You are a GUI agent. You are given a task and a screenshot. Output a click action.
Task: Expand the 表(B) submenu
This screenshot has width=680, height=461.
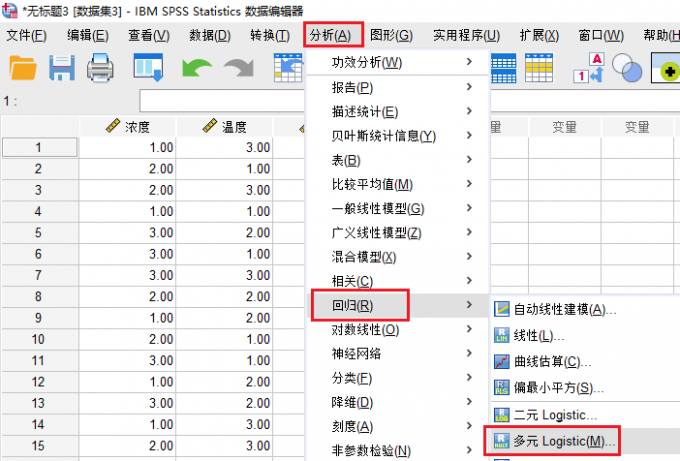tap(398, 160)
